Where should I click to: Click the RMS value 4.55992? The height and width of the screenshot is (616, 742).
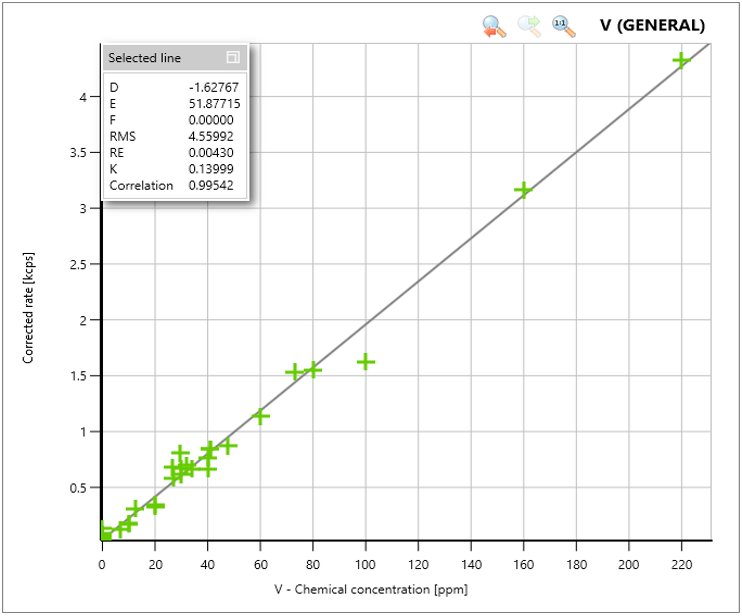(217, 136)
